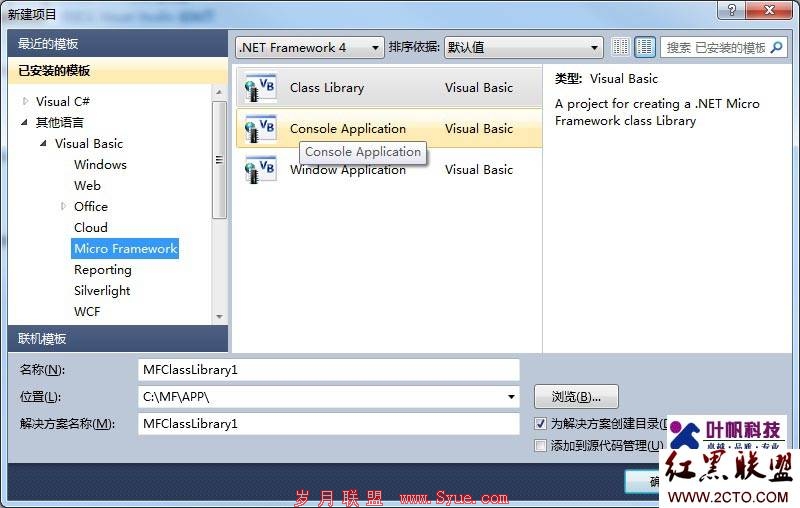This screenshot has width=800, height=508.
Task: Click the tree scrollbar up arrow
Action: (219, 92)
